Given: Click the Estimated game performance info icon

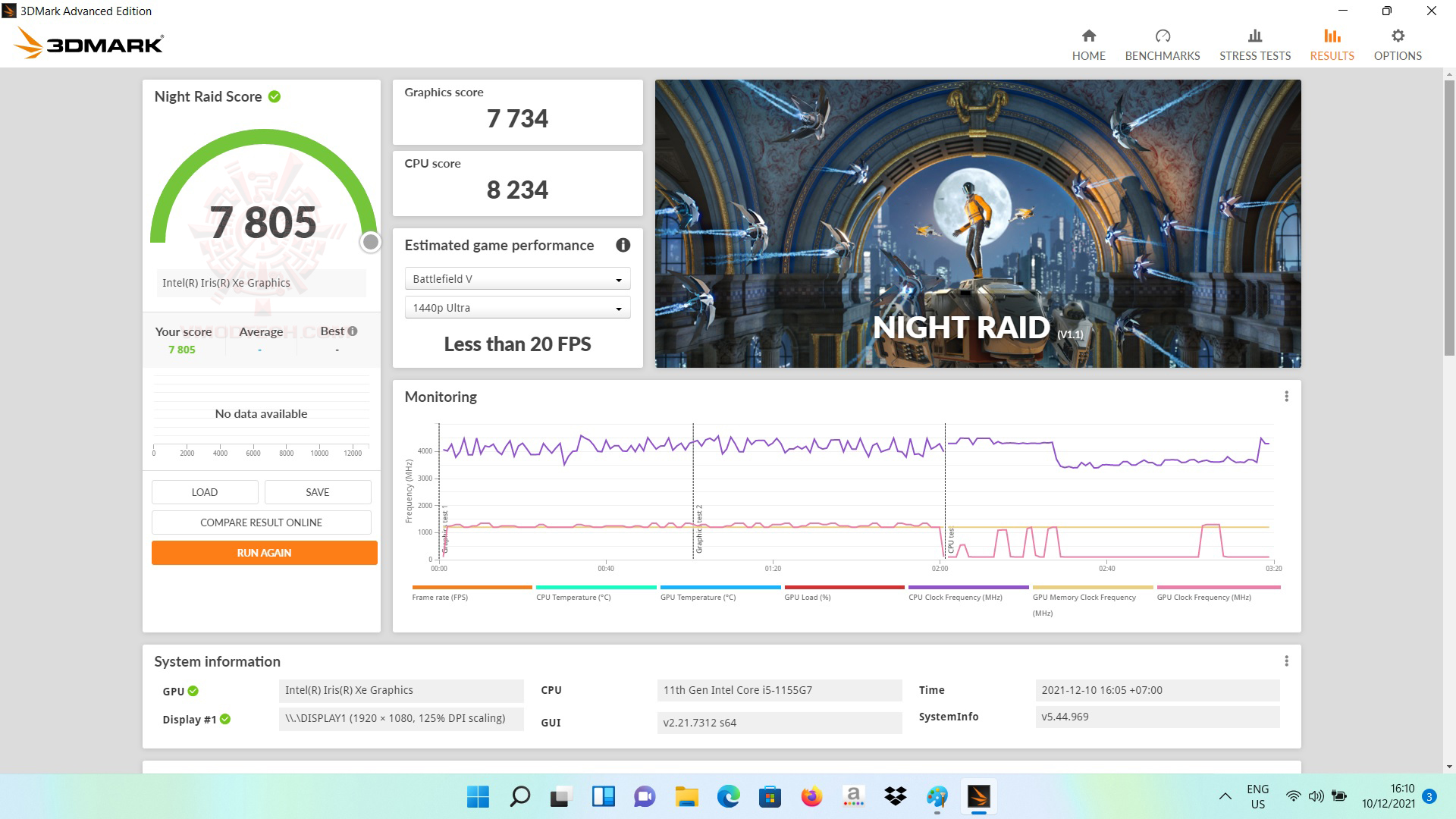Looking at the screenshot, I should coord(623,245).
